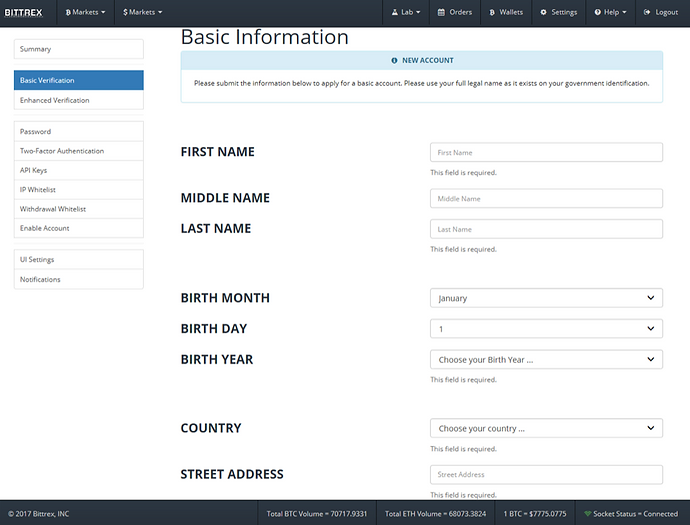Open the Bitcoin Markets dropdown menu

coord(85,12)
